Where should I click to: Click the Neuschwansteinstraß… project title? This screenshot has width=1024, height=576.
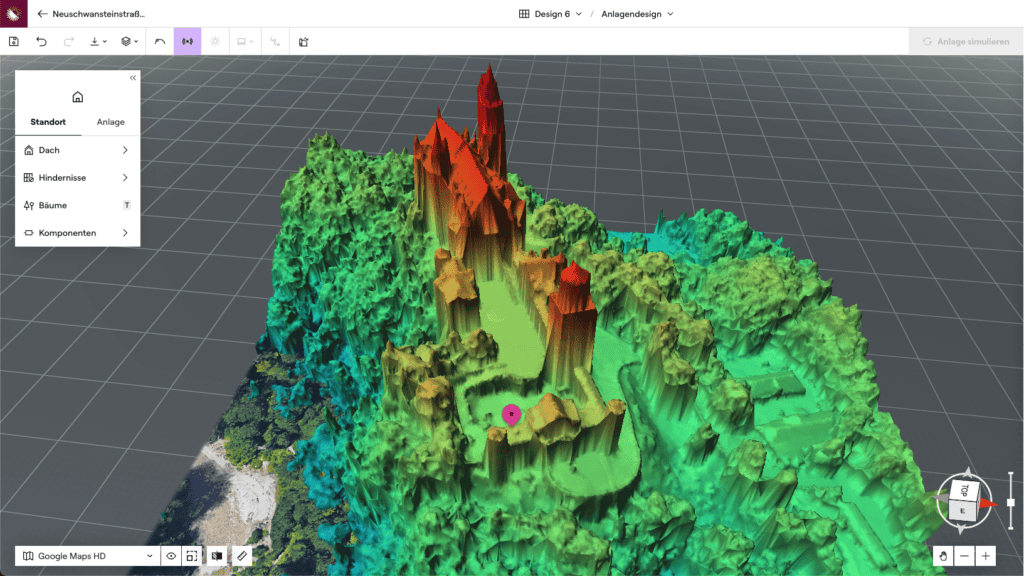coord(99,14)
